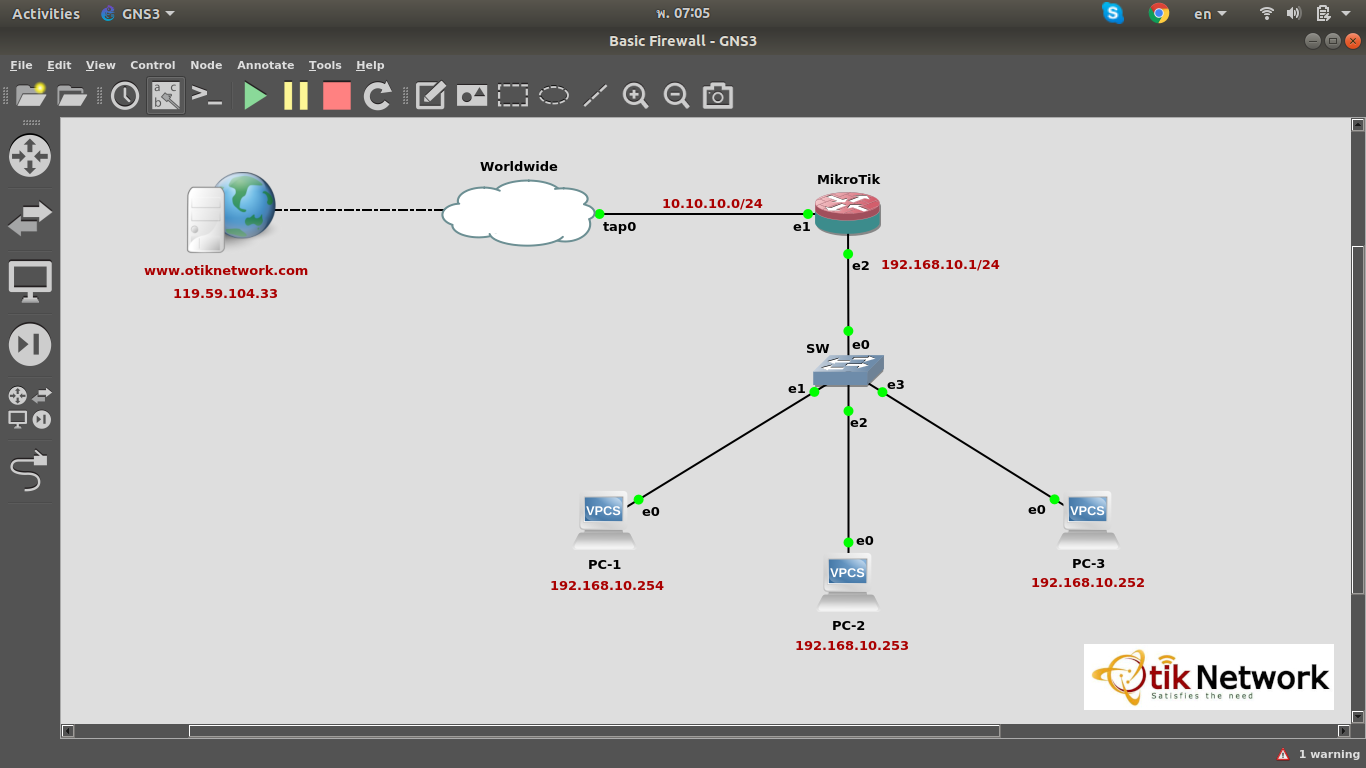
Task: Select the Draw ellipse tool
Action: [x=554, y=96]
